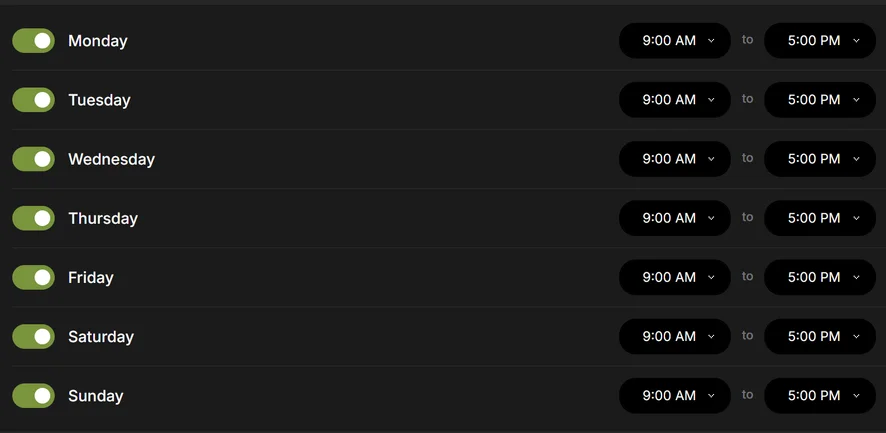Change Wednesday's 5:00 PM end time
The width and height of the screenshot is (886, 433).
(x=820, y=159)
